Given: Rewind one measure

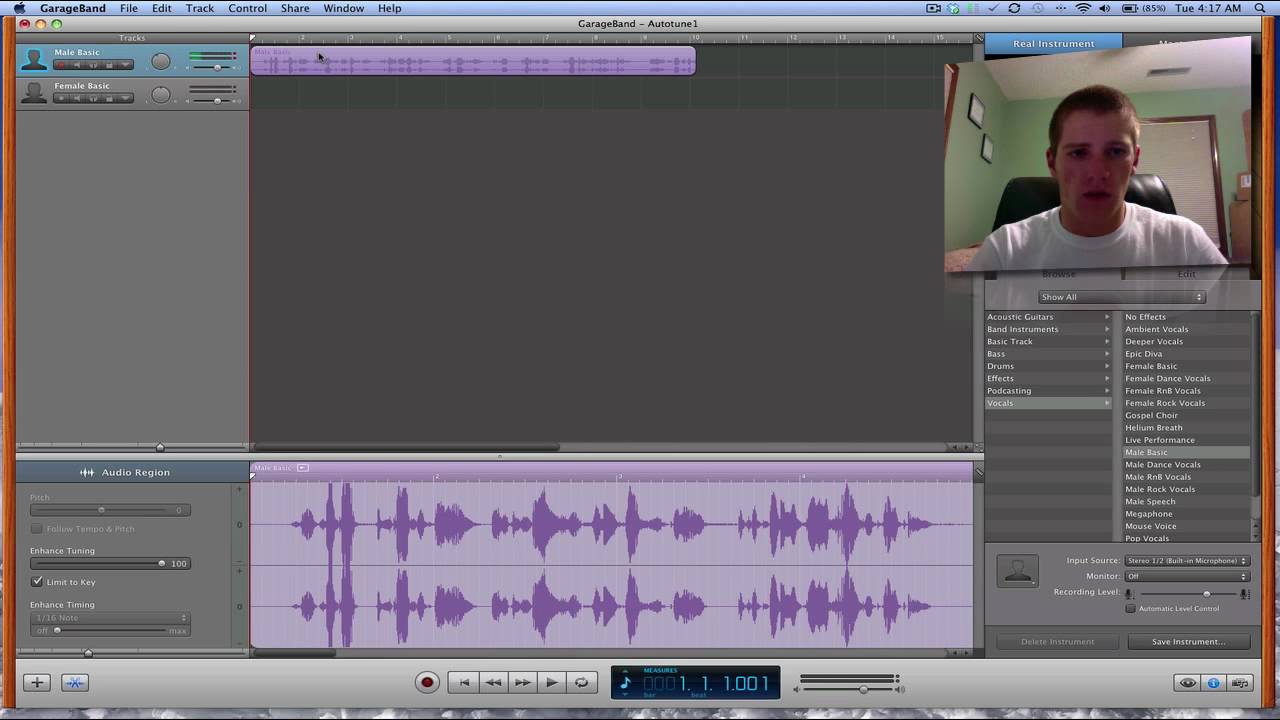Looking at the screenshot, I should (493, 682).
